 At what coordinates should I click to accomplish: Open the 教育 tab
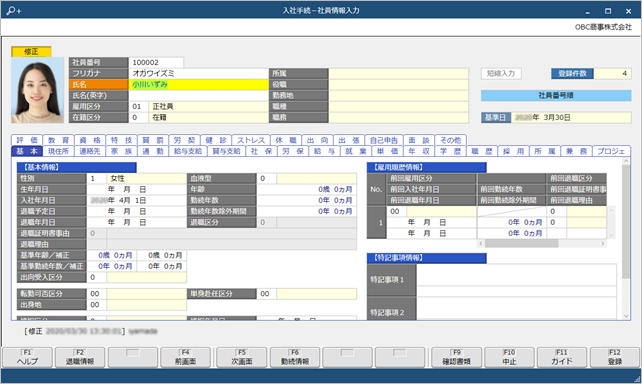point(58,140)
